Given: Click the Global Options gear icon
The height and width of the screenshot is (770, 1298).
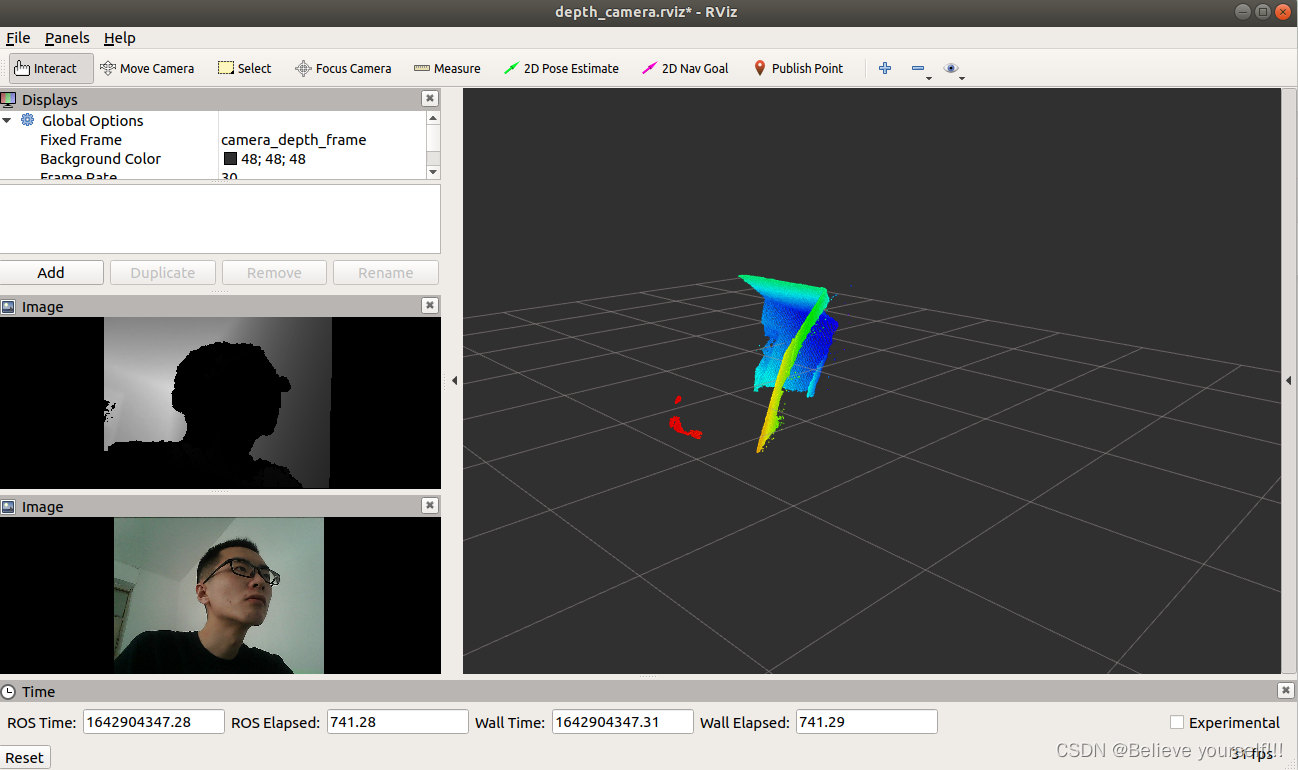Looking at the screenshot, I should (28, 120).
